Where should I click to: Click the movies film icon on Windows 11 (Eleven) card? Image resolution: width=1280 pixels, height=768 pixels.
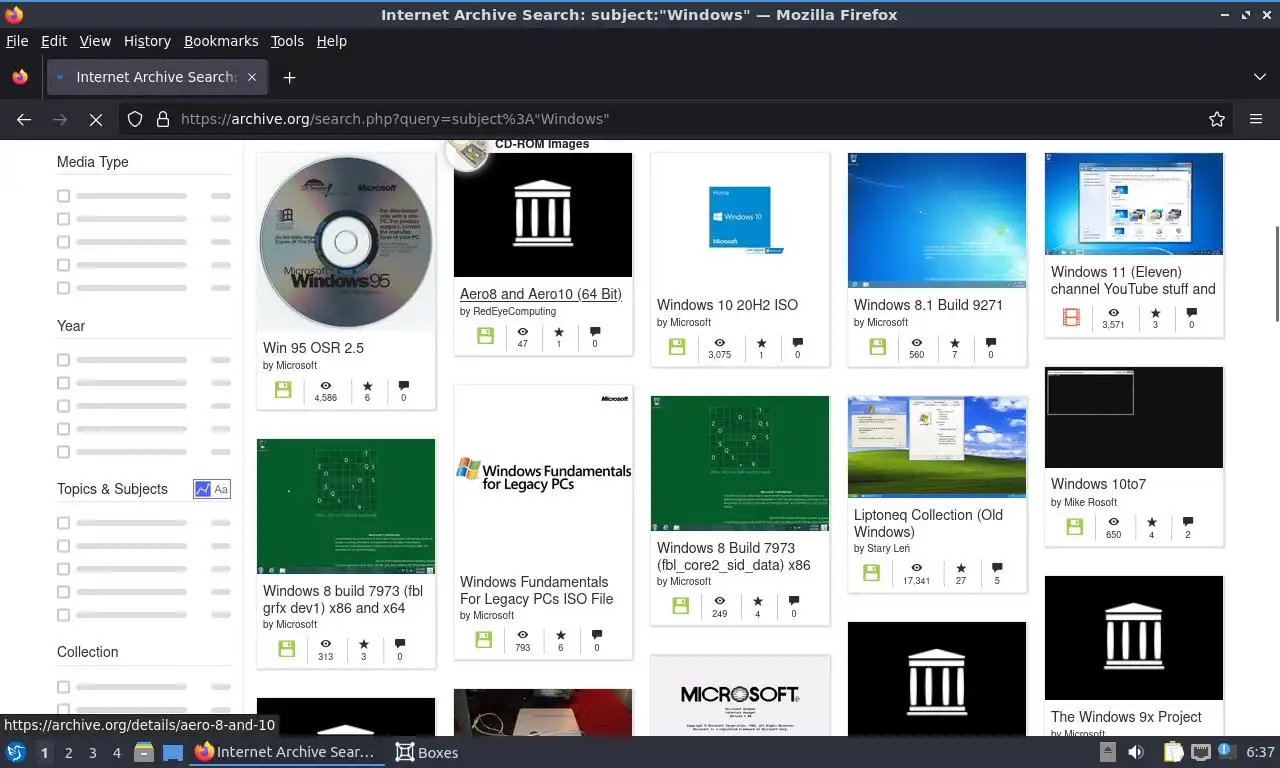click(x=1071, y=318)
